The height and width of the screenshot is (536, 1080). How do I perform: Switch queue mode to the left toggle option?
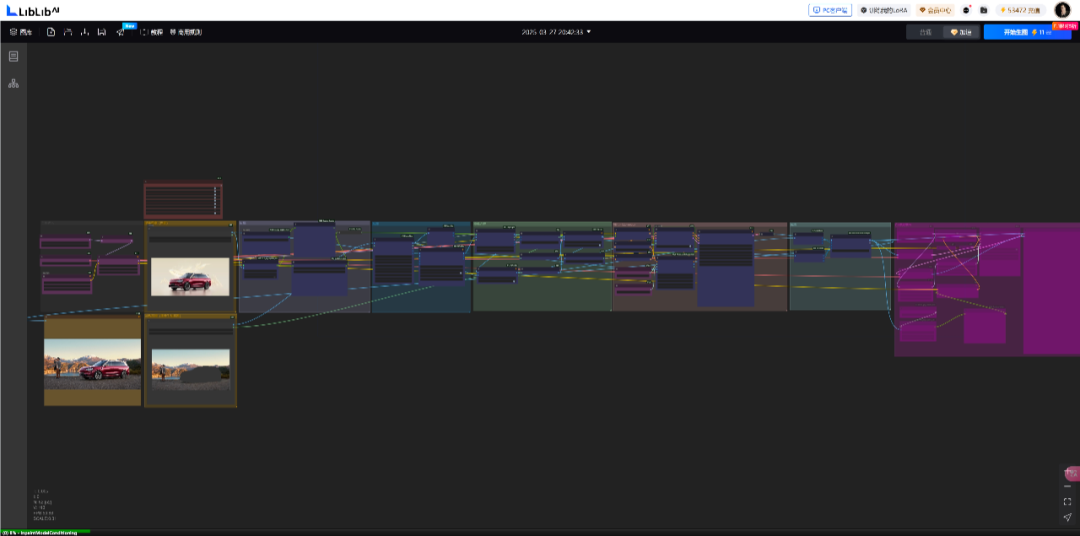coord(925,32)
